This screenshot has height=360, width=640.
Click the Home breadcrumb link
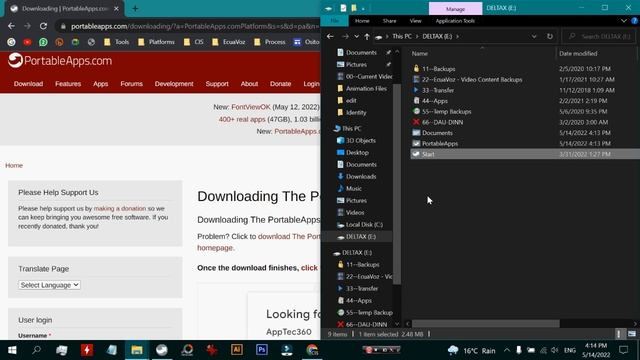coord(14,165)
